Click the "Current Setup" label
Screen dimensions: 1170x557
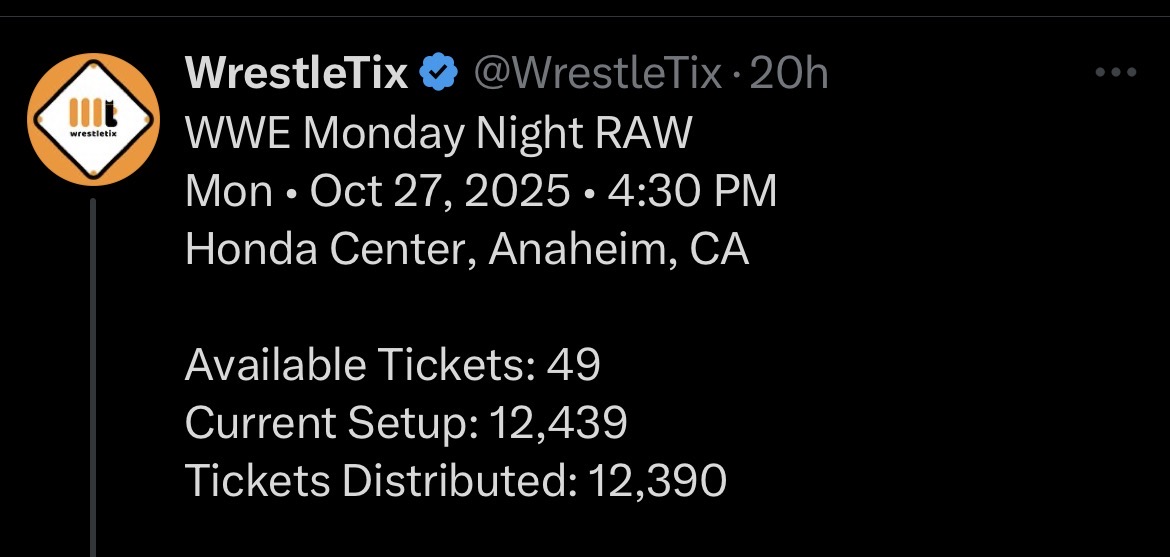(331, 424)
